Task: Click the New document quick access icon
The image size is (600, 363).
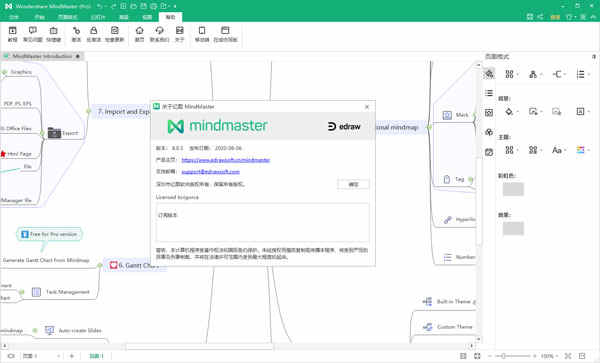Action: click(x=123, y=6)
